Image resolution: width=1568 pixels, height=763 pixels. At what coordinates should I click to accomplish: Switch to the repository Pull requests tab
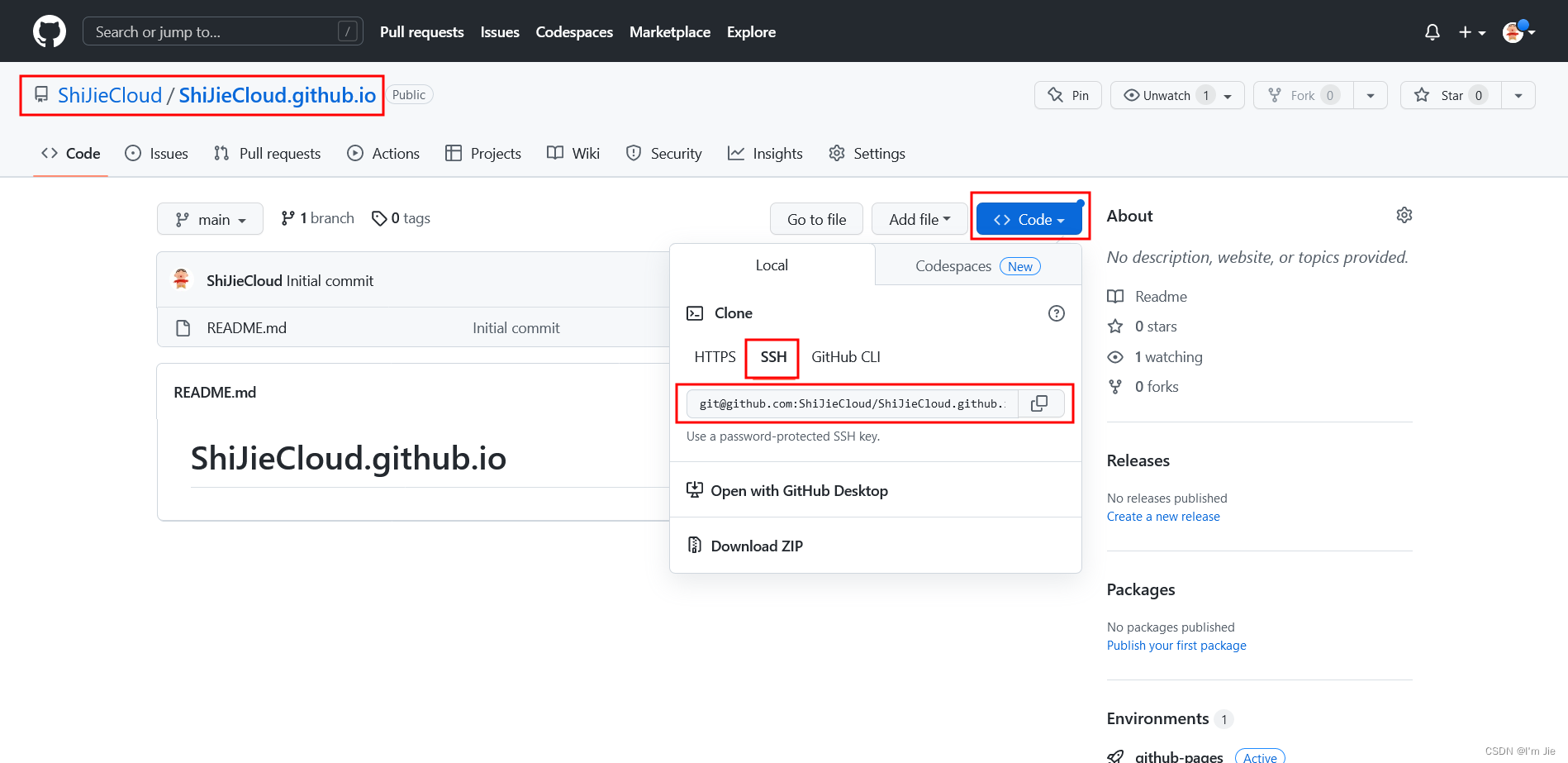click(x=267, y=153)
